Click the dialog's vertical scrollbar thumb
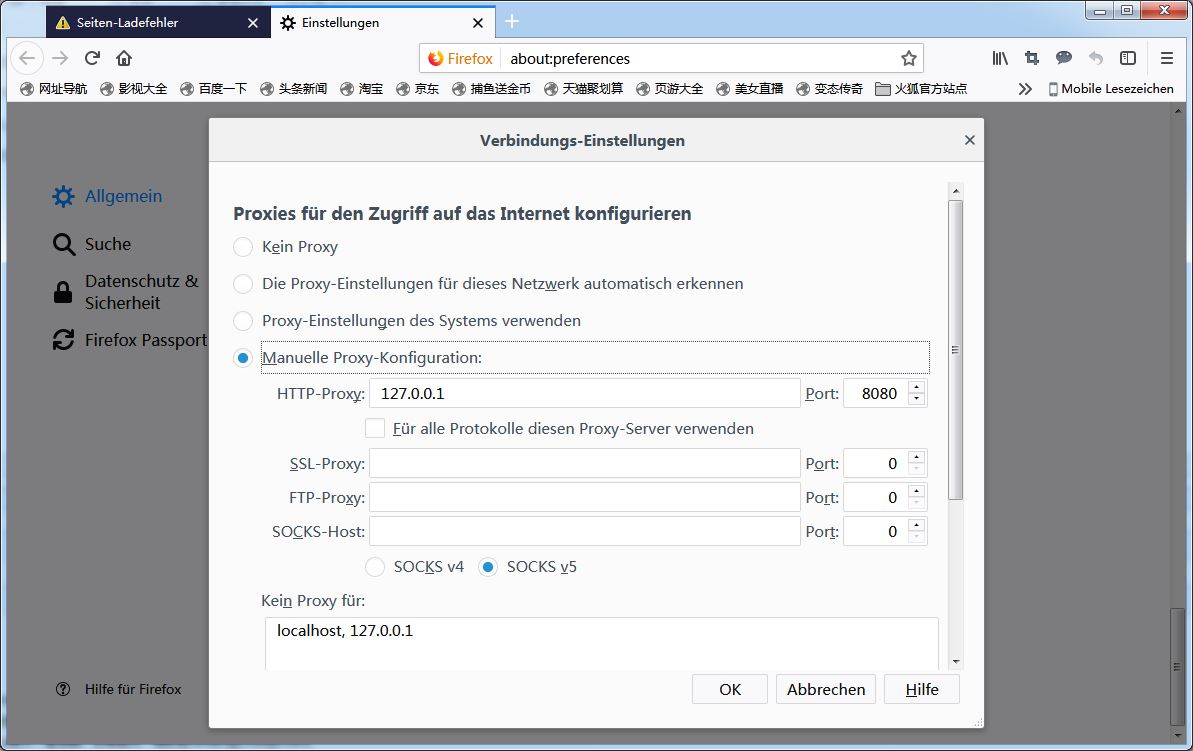The image size is (1193, 751). click(956, 350)
